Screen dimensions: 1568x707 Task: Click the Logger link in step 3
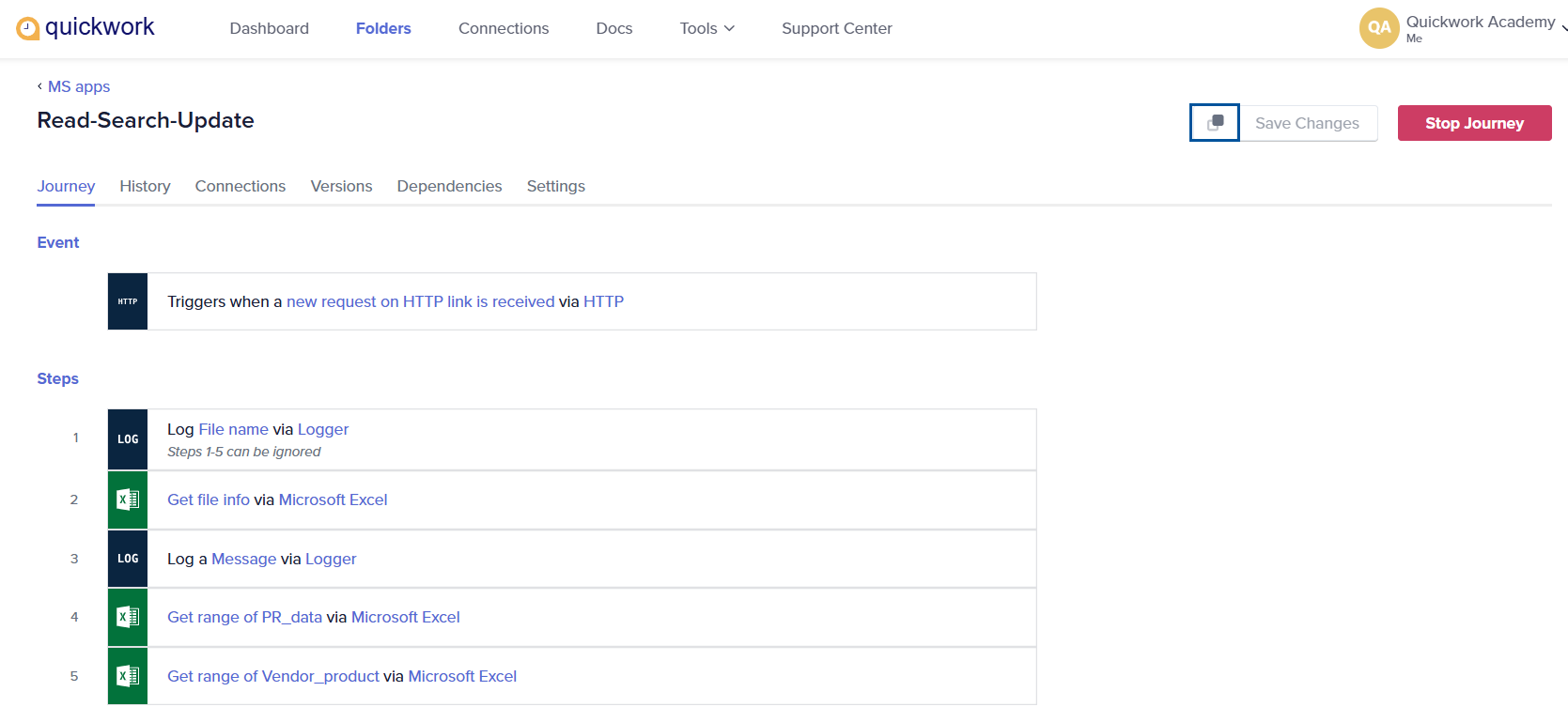[331, 559]
